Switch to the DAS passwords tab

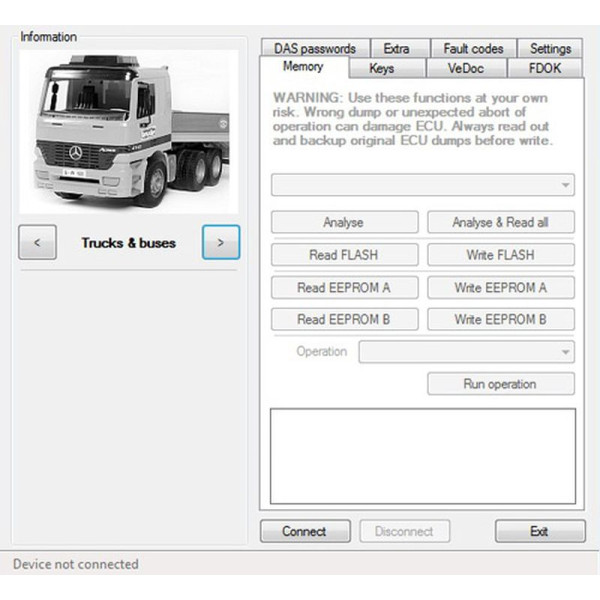tap(314, 48)
